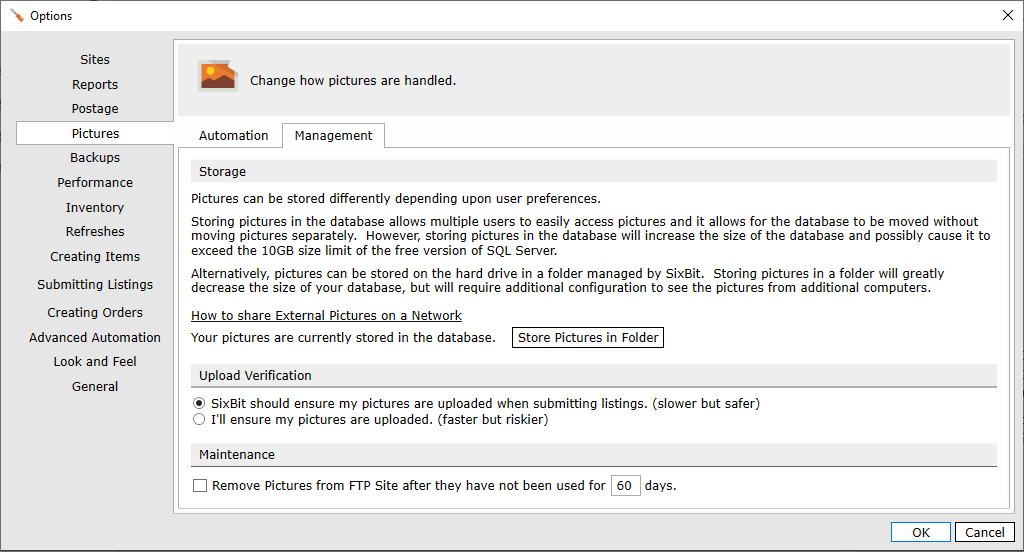The image size is (1024, 552).
Task: Switch to the Management tab
Action: click(x=333, y=136)
